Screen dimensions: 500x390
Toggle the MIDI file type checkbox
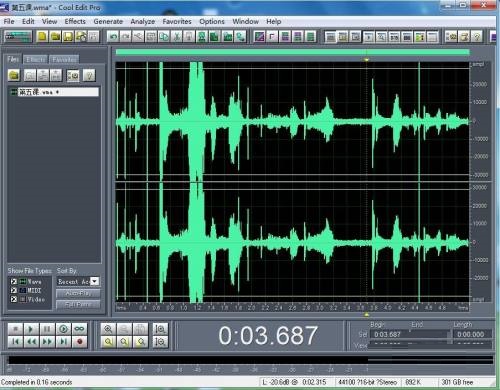14,290
